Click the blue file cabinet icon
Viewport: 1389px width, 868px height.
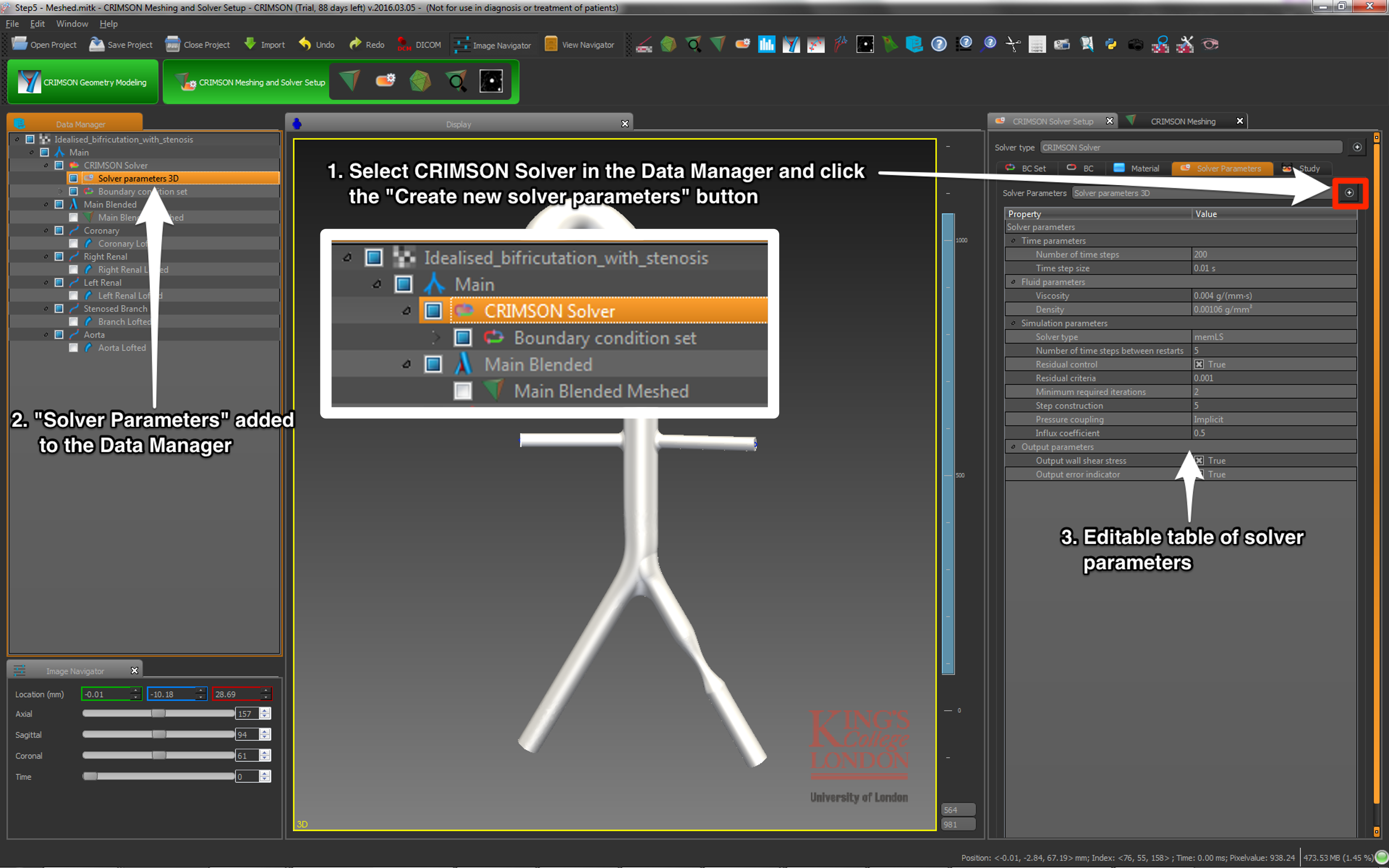tap(914, 44)
